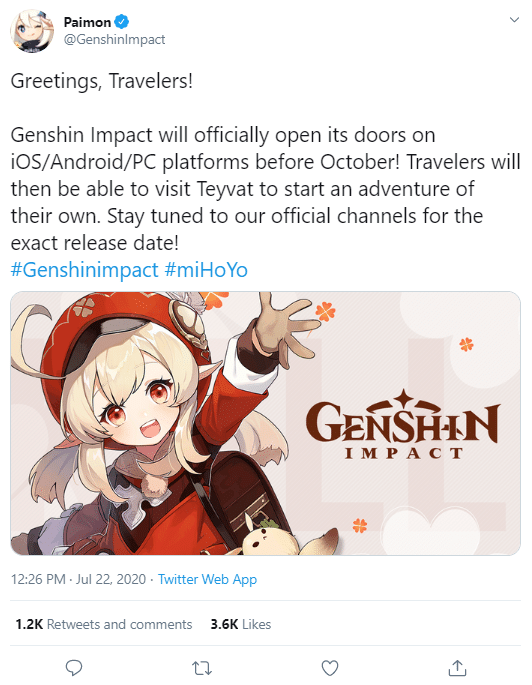
Task: View the 1.2K Retweets and comments
Action: 104,624
